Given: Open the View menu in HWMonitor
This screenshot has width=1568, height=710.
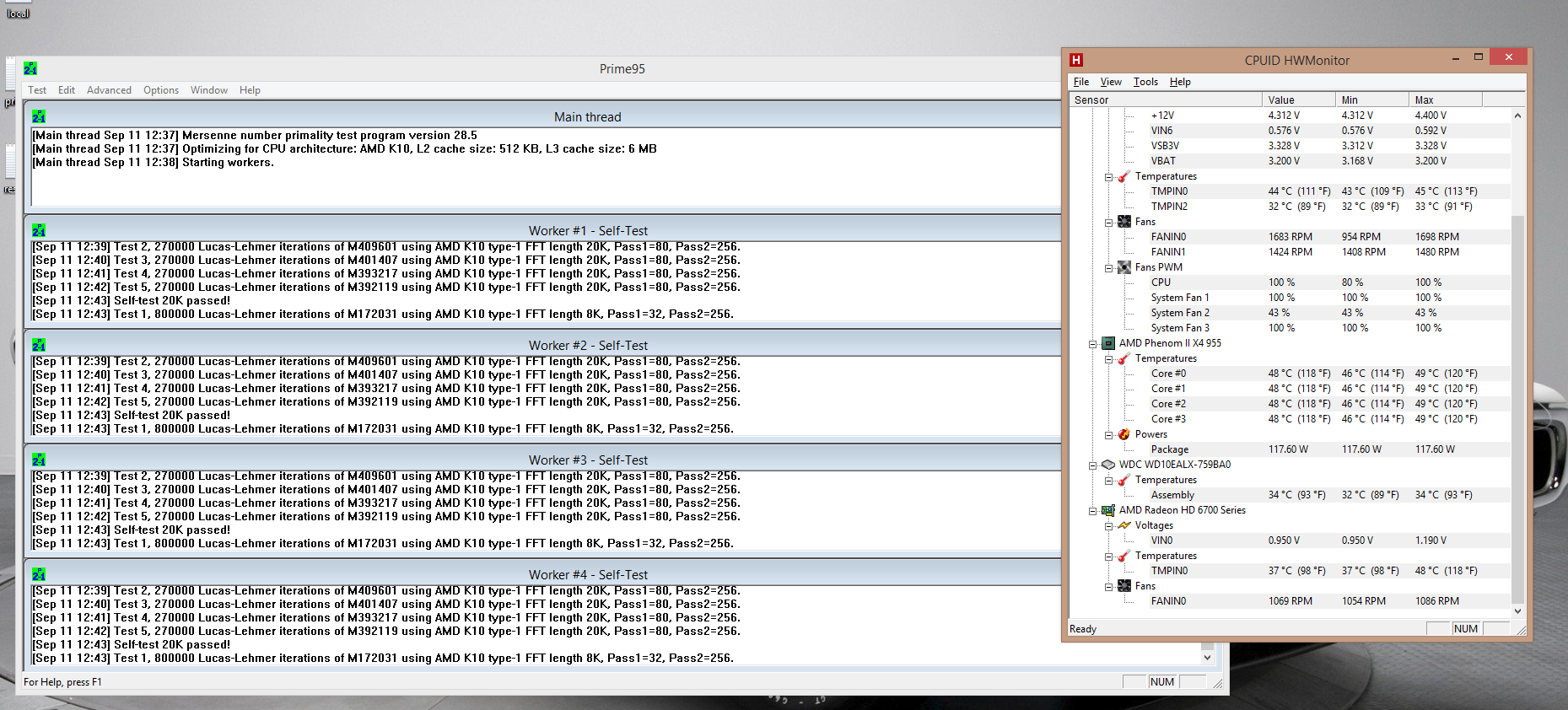Looking at the screenshot, I should click(x=1111, y=82).
